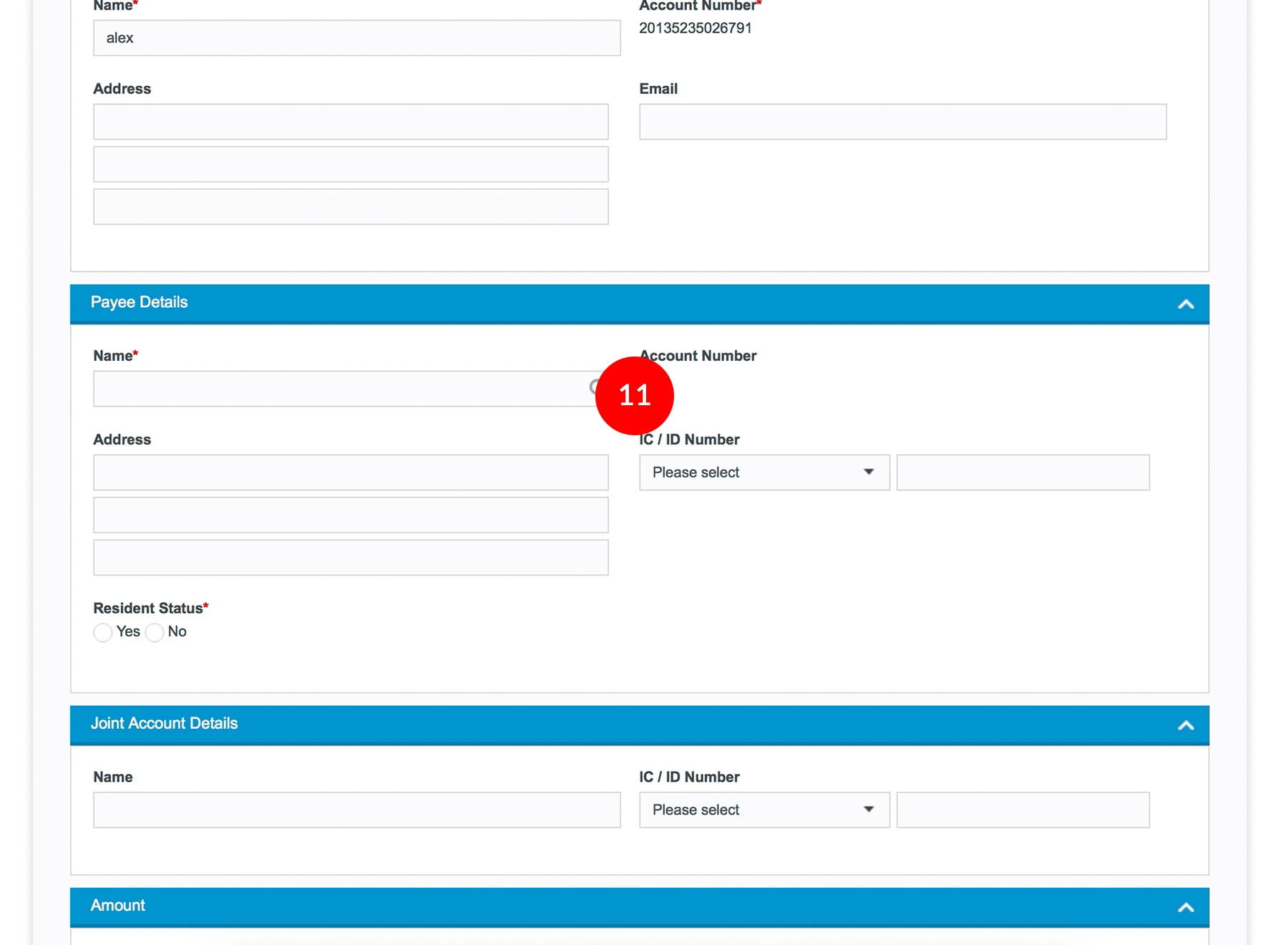
Task: Click the Joint Account Name input field
Action: [356, 810]
